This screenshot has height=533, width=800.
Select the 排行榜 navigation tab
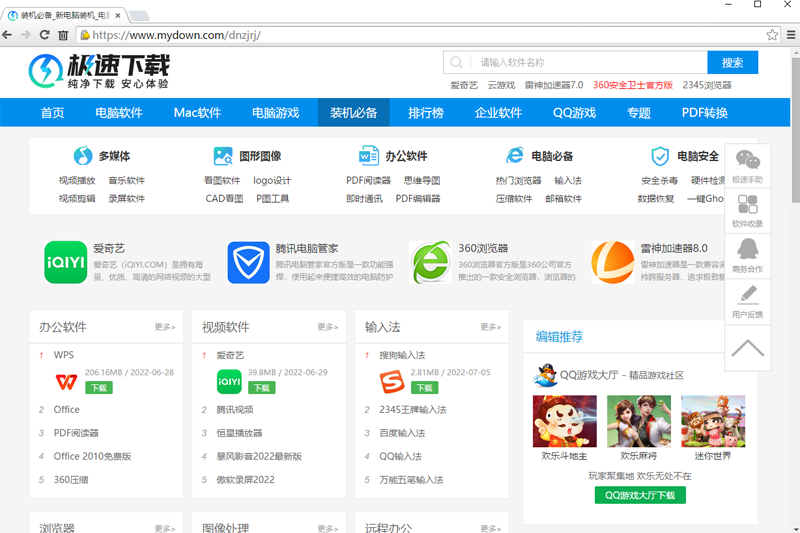click(x=426, y=113)
